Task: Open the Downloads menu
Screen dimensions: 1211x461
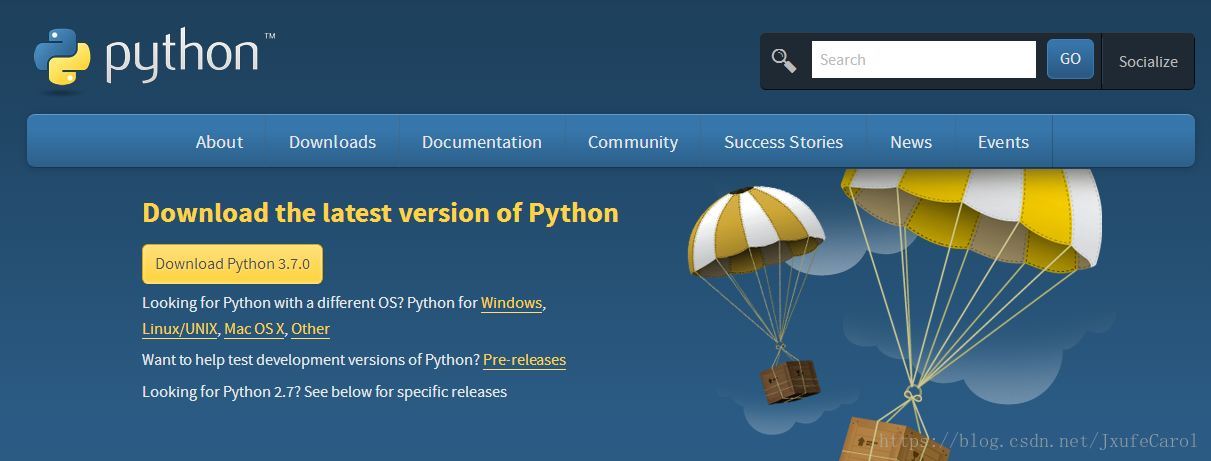Action: coord(332,142)
